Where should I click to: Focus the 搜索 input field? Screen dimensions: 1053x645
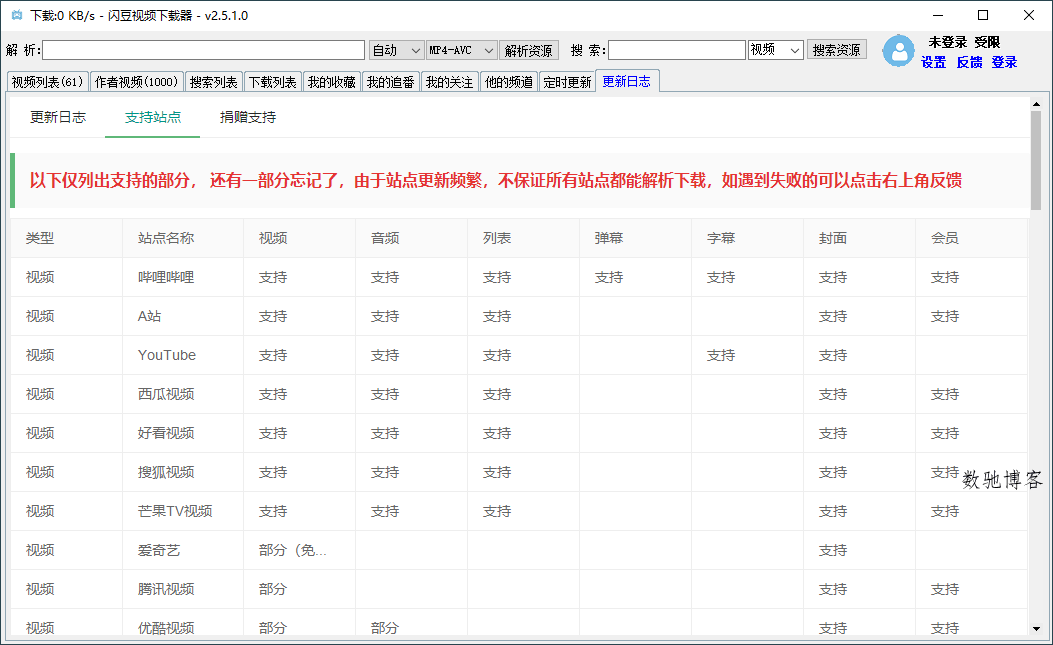[x=677, y=50]
